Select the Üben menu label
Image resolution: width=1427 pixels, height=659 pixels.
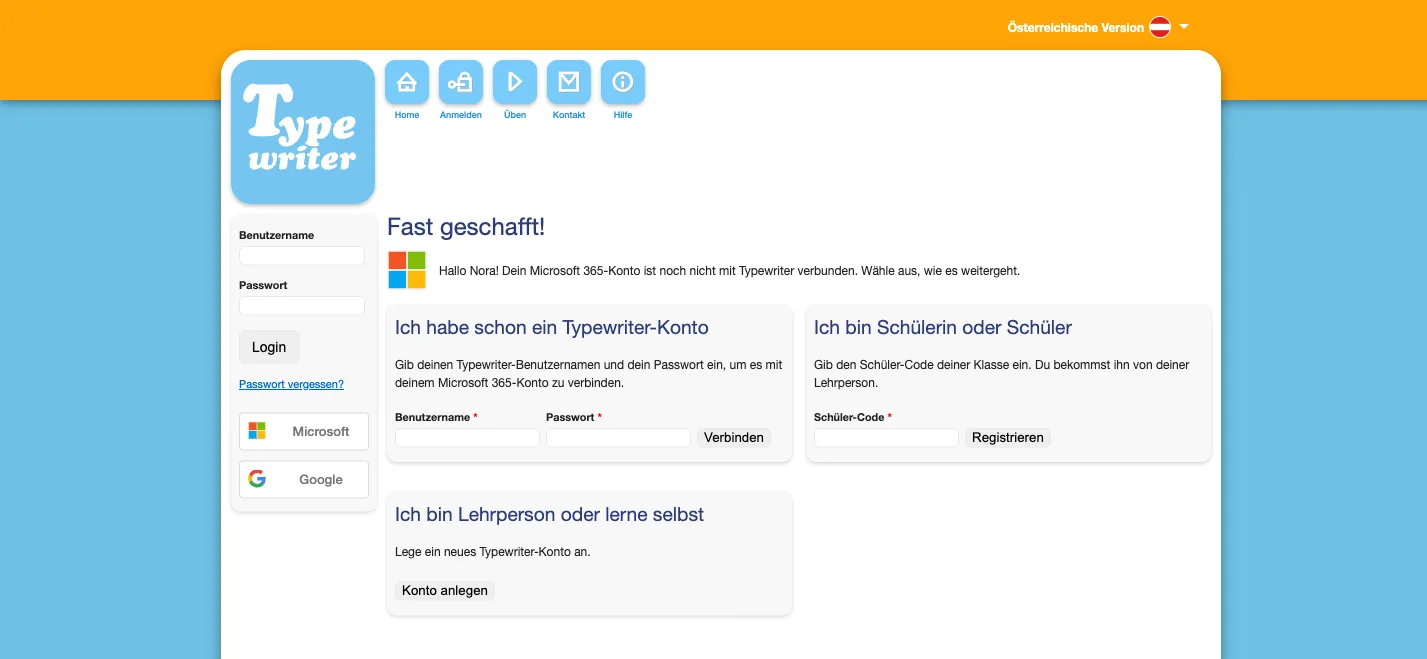pos(515,115)
